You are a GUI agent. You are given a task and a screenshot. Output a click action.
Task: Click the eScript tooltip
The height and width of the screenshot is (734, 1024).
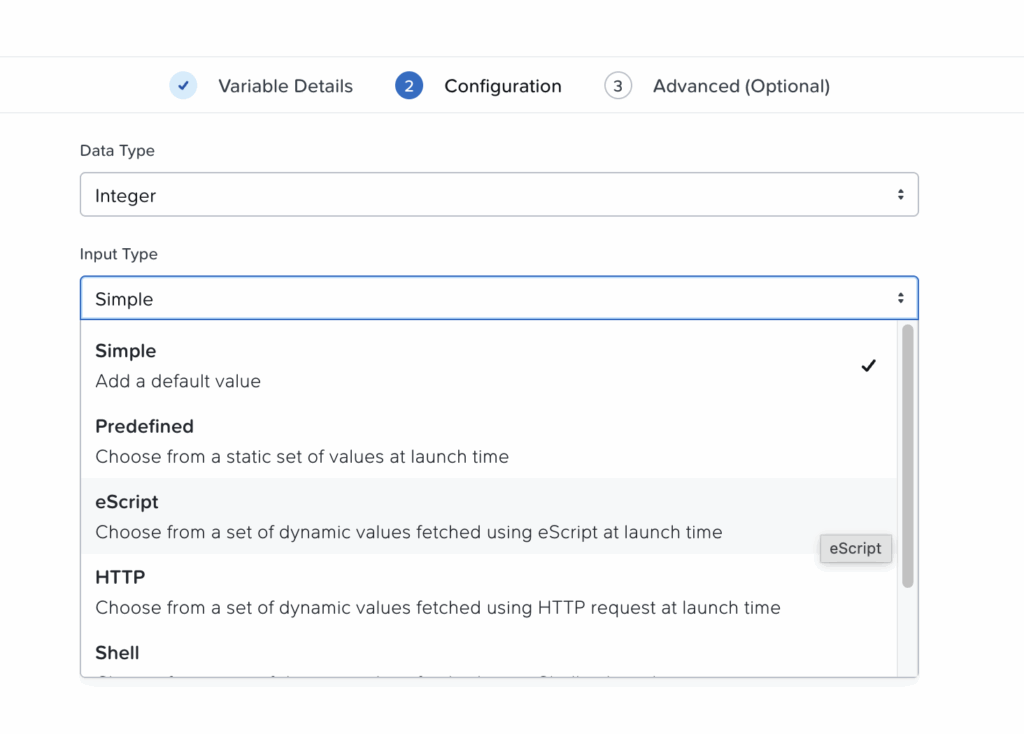(x=855, y=548)
